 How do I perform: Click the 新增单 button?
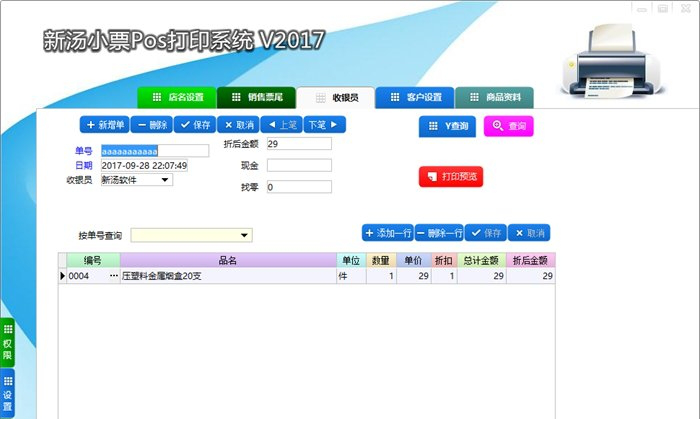pyautogui.click(x=104, y=125)
